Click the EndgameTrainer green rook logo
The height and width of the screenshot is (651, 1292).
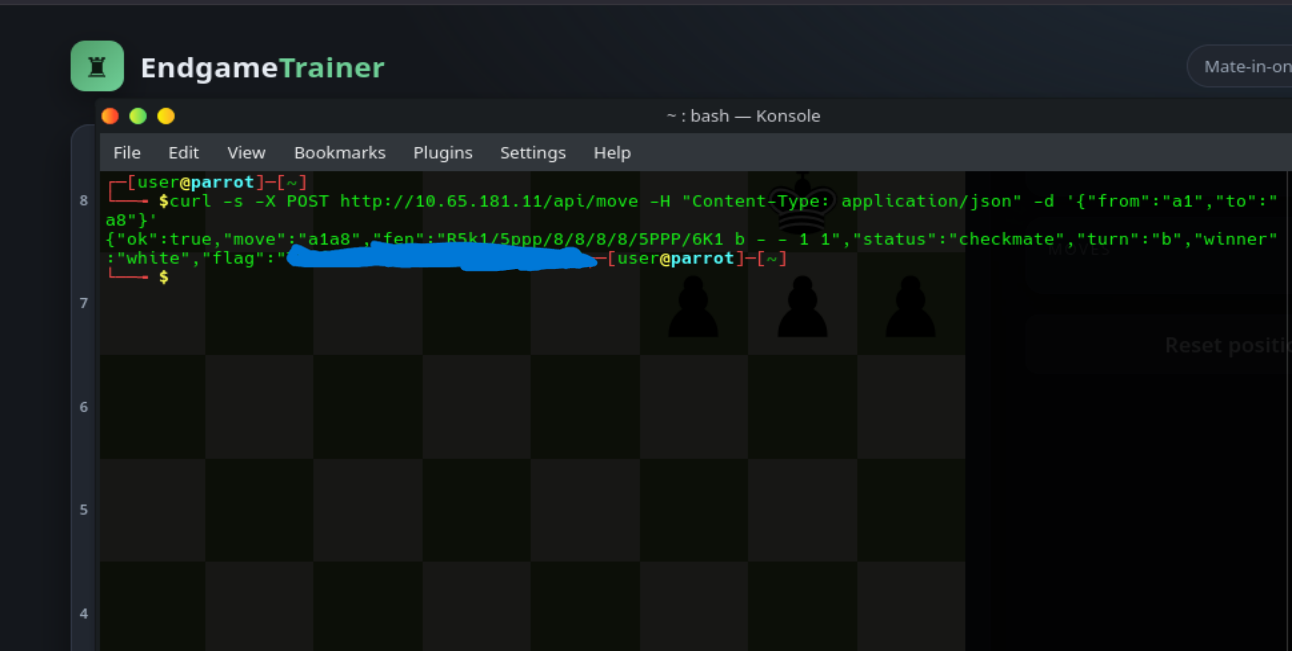97,66
